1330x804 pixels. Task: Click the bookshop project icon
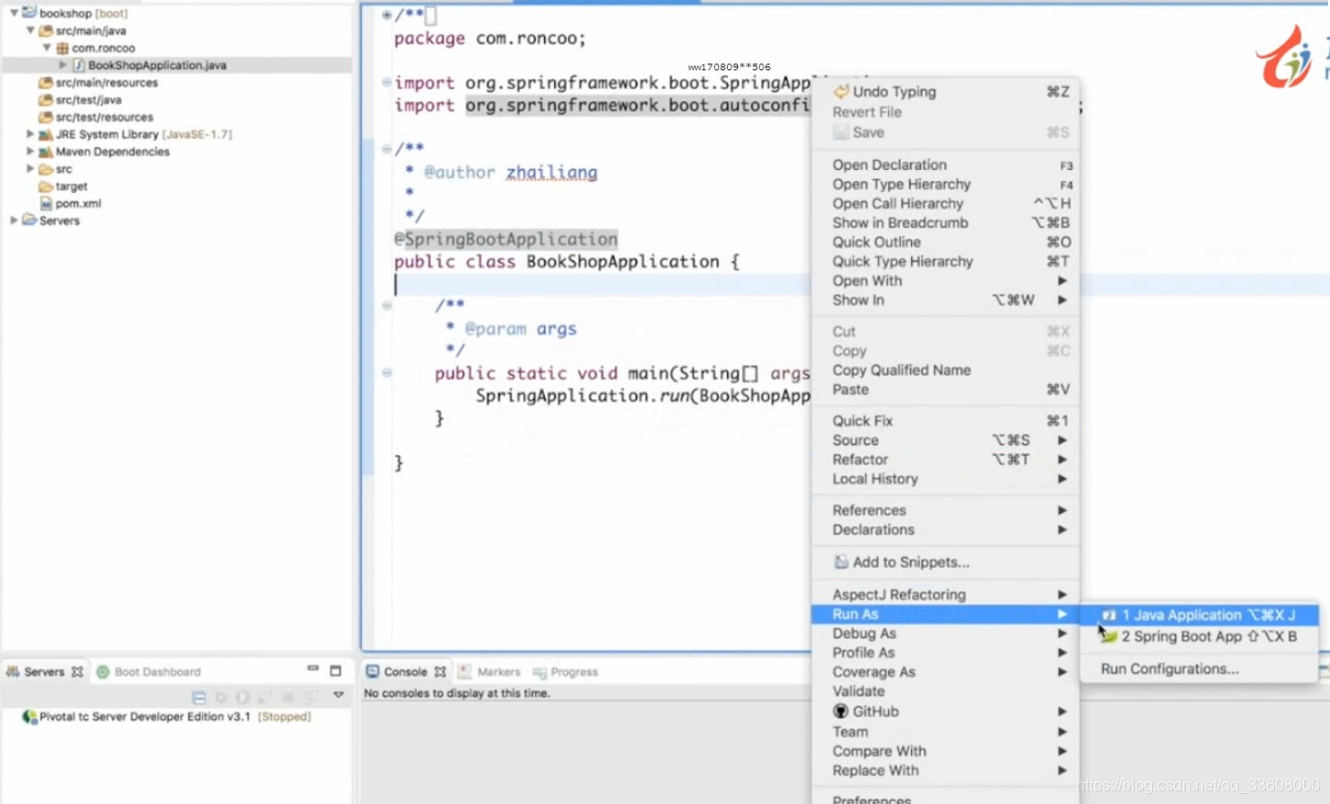pos(29,13)
